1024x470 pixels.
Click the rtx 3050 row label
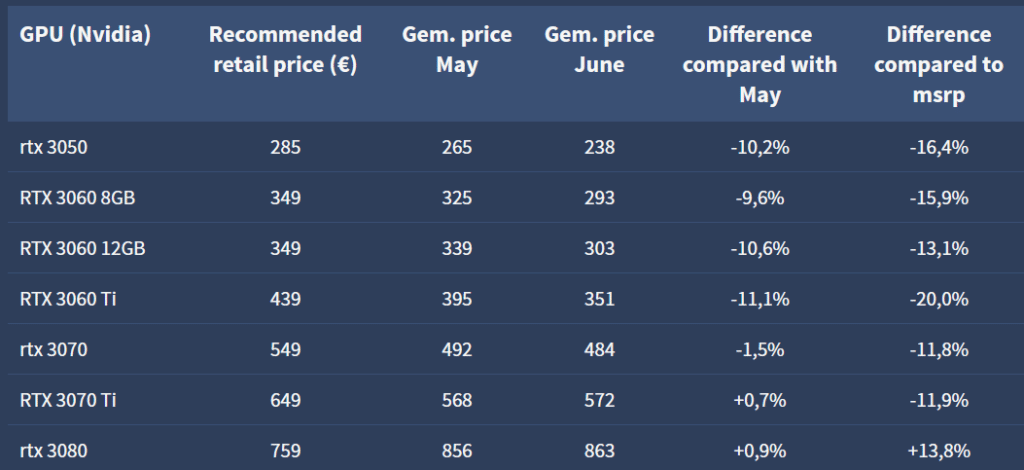point(53,148)
